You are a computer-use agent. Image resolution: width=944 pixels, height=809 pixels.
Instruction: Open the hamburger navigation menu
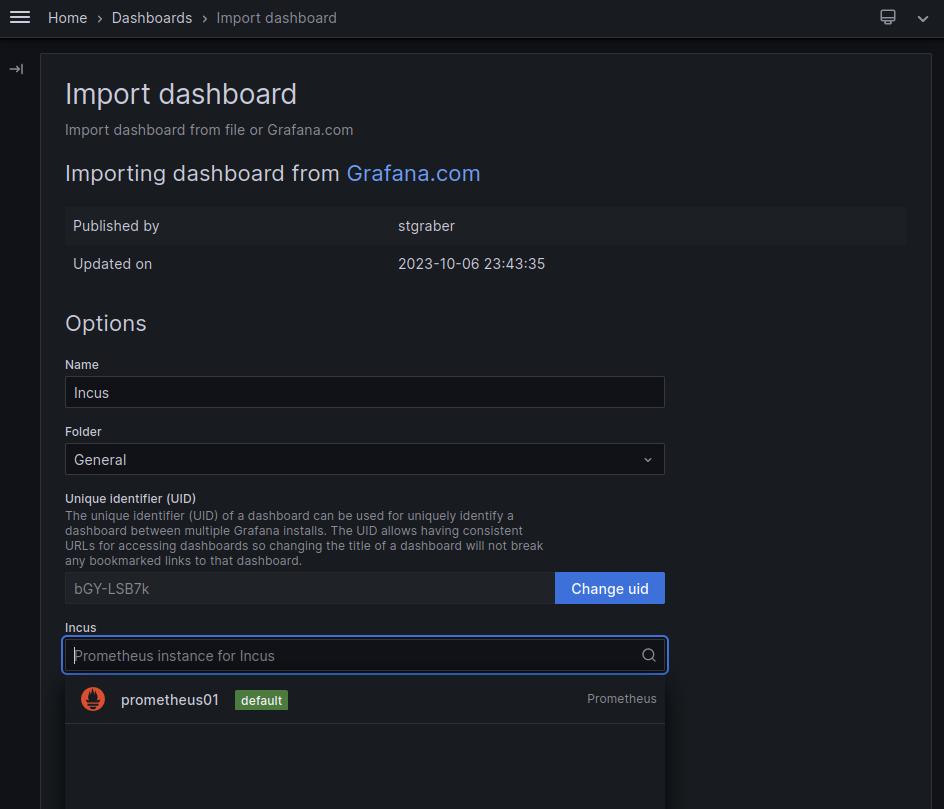[20, 18]
